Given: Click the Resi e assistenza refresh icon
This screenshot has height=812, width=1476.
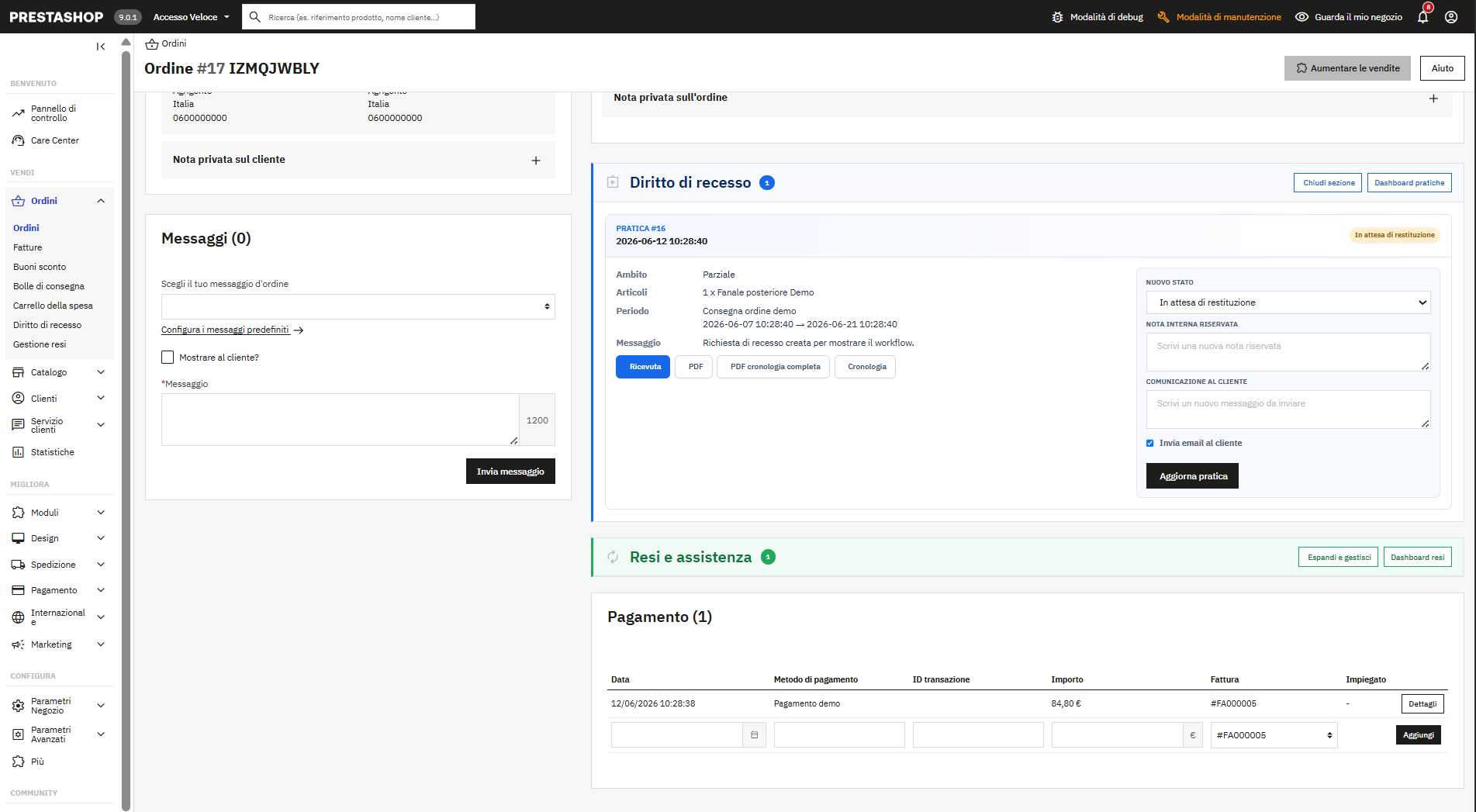Looking at the screenshot, I should pyautogui.click(x=613, y=557).
